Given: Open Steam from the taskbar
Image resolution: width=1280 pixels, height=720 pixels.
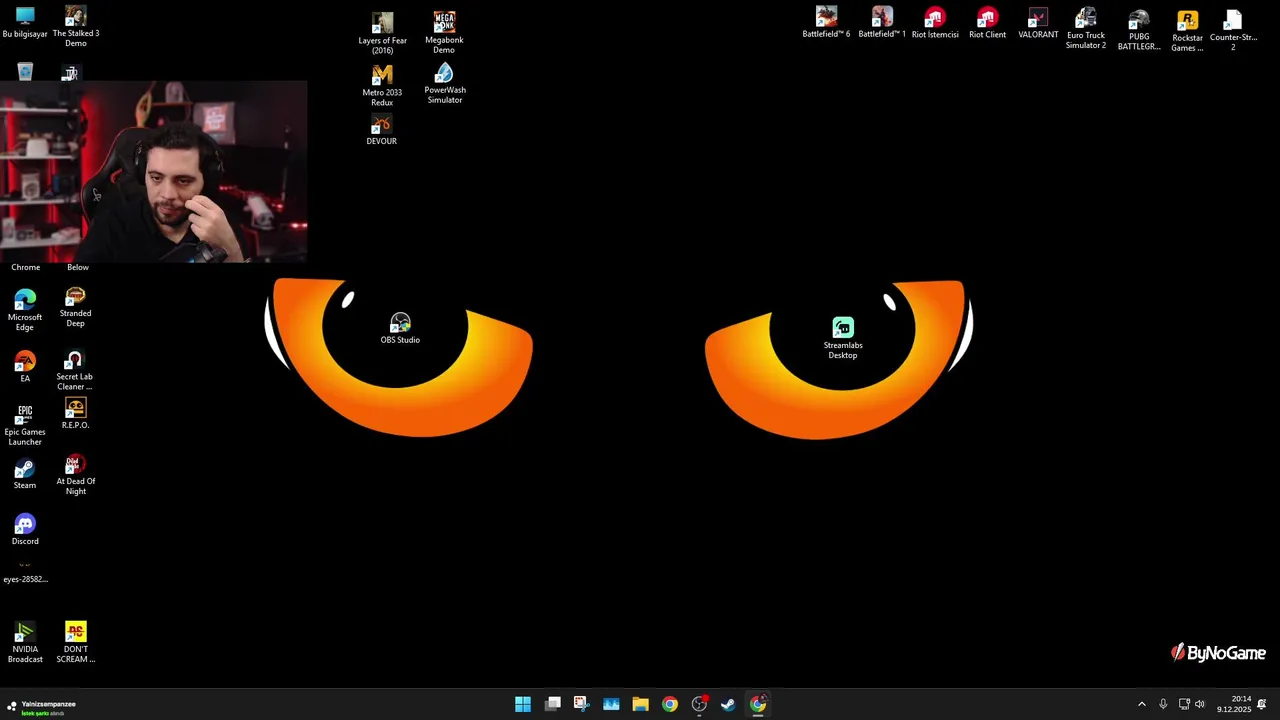Looking at the screenshot, I should pos(728,704).
